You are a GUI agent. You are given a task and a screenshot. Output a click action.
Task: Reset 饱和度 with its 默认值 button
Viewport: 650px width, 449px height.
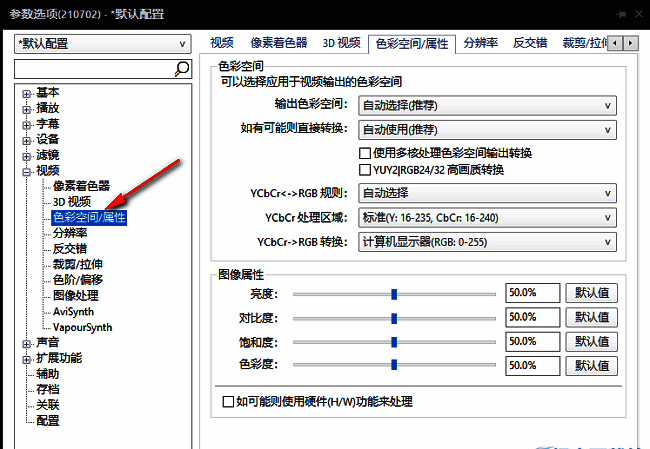[591, 342]
